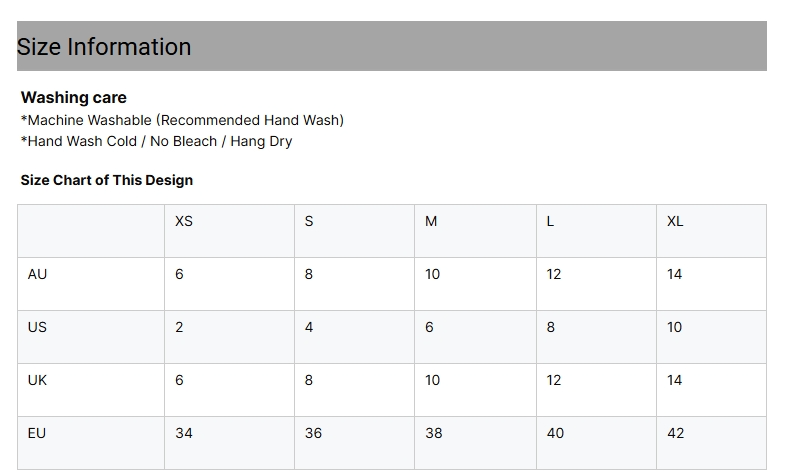Click EU size 42 cell

click(x=676, y=433)
